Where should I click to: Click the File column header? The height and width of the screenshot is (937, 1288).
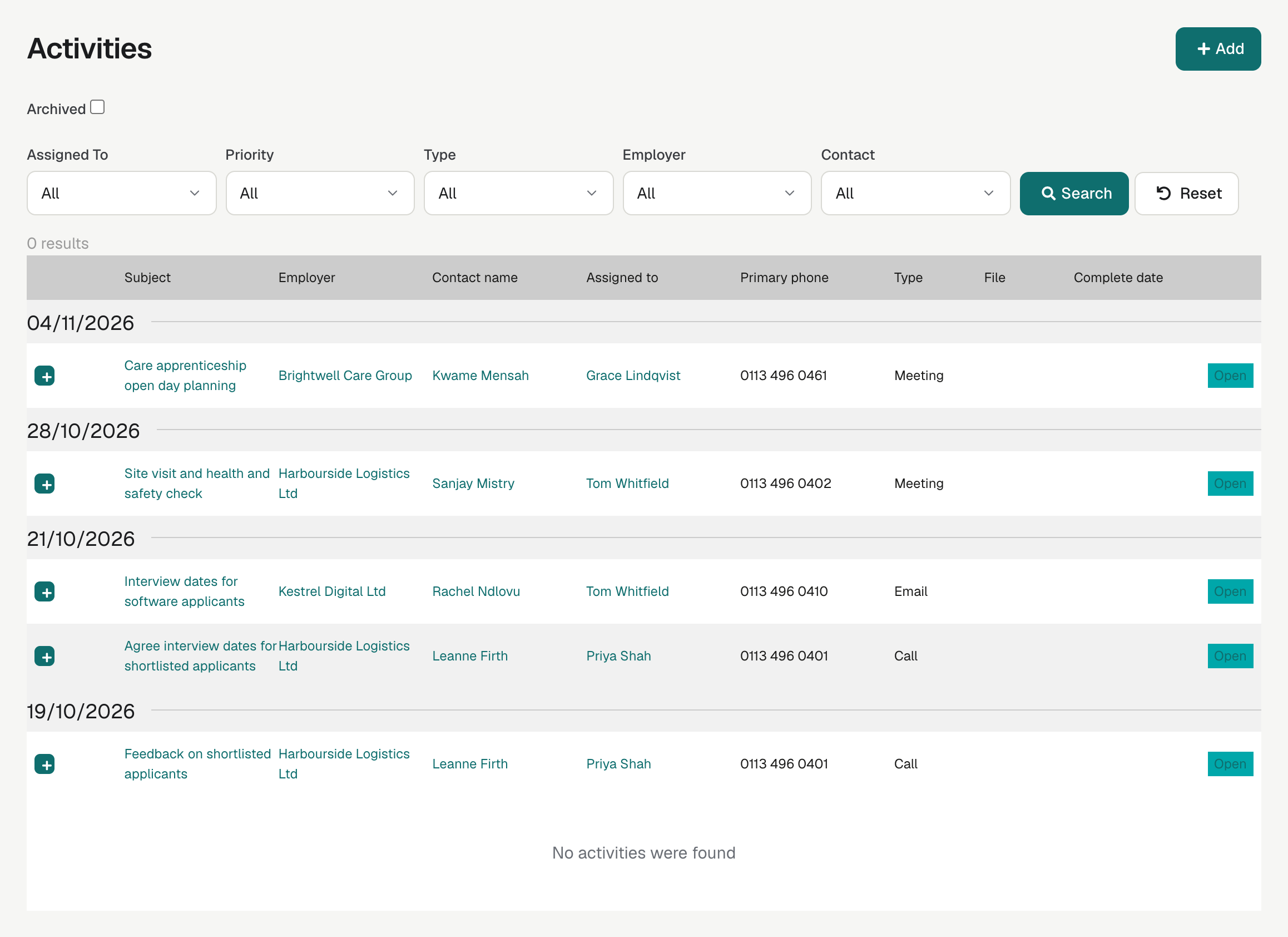point(994,278)
